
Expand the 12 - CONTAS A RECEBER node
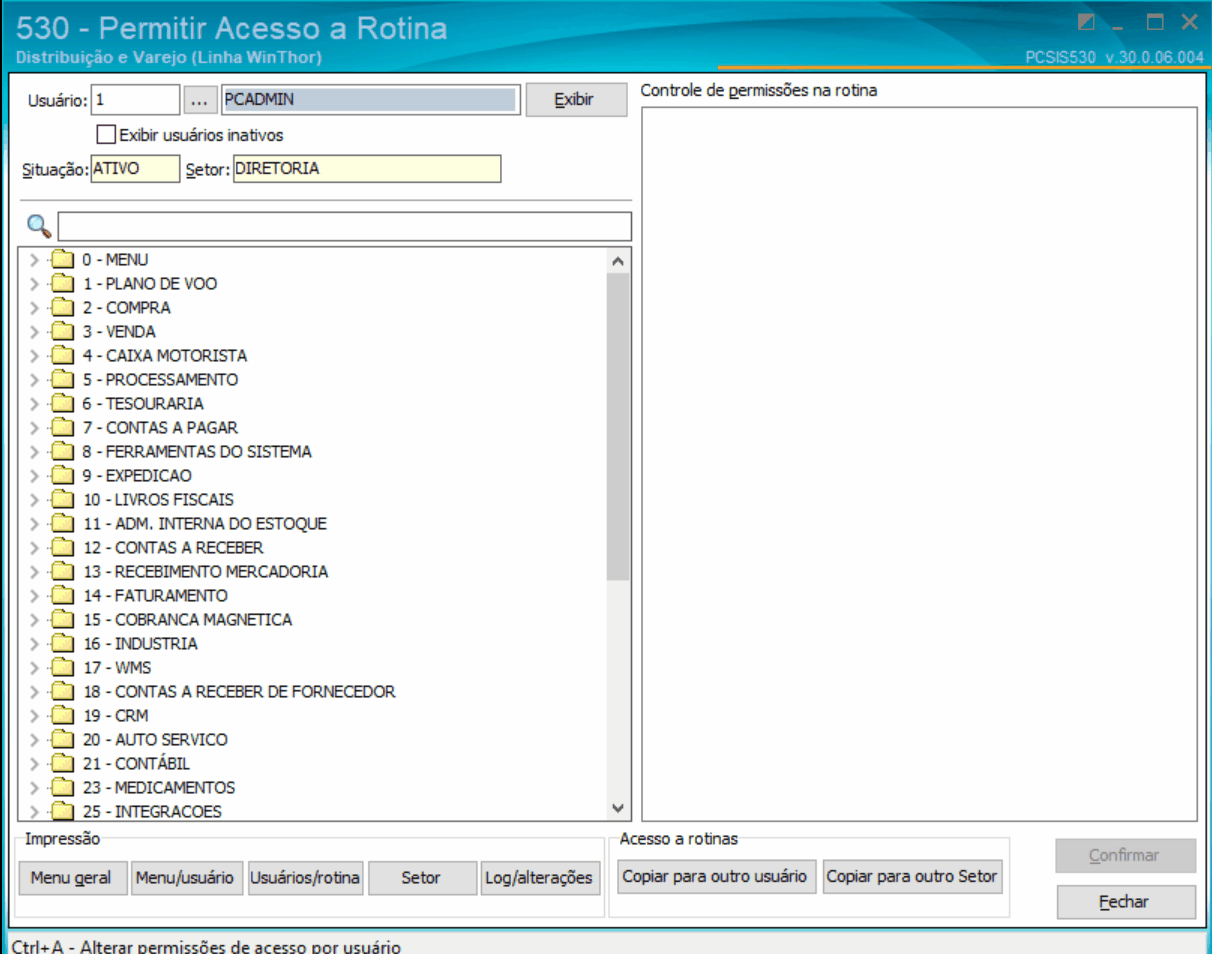tap(35, 548)
